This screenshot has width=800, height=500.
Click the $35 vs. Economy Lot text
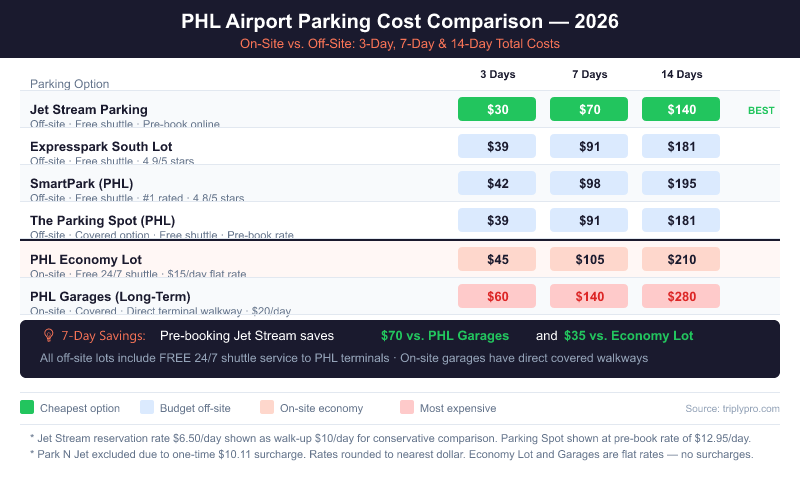click(x=628, y=336)
